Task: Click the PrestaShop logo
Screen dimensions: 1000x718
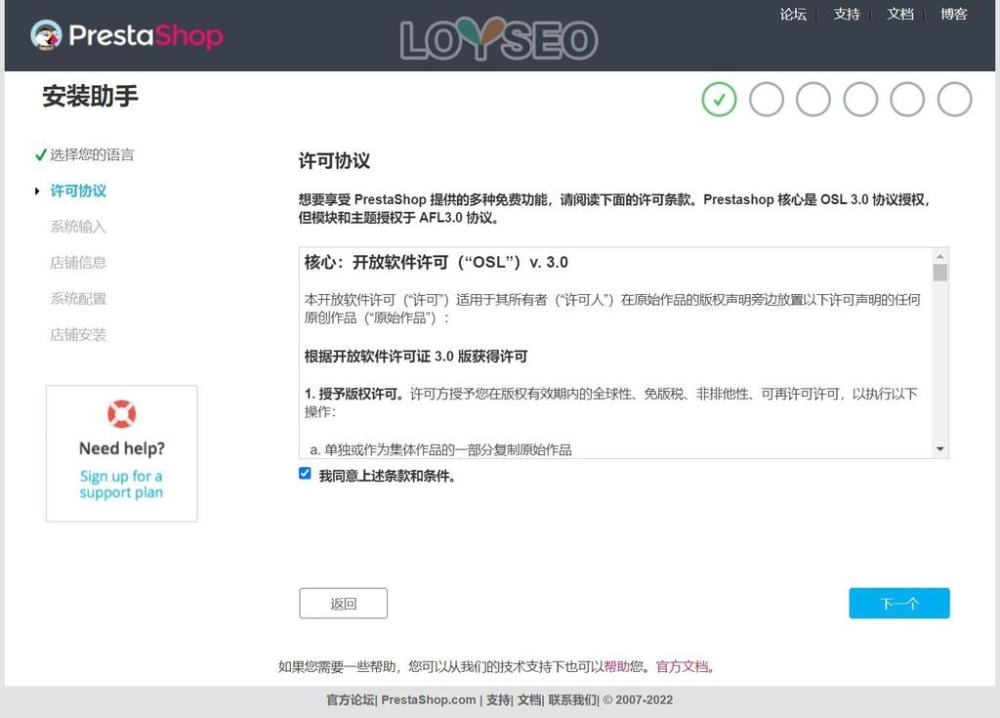Action: 127,35
